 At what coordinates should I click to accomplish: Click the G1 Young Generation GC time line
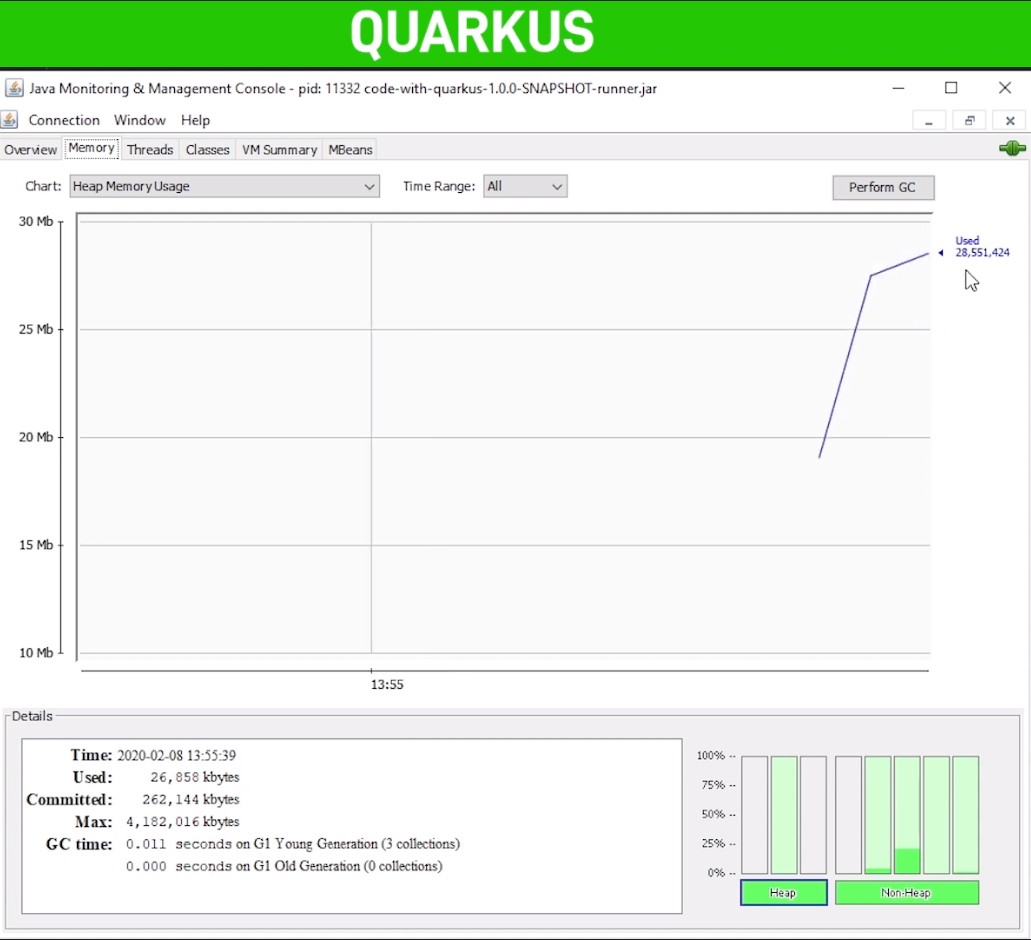293,844
